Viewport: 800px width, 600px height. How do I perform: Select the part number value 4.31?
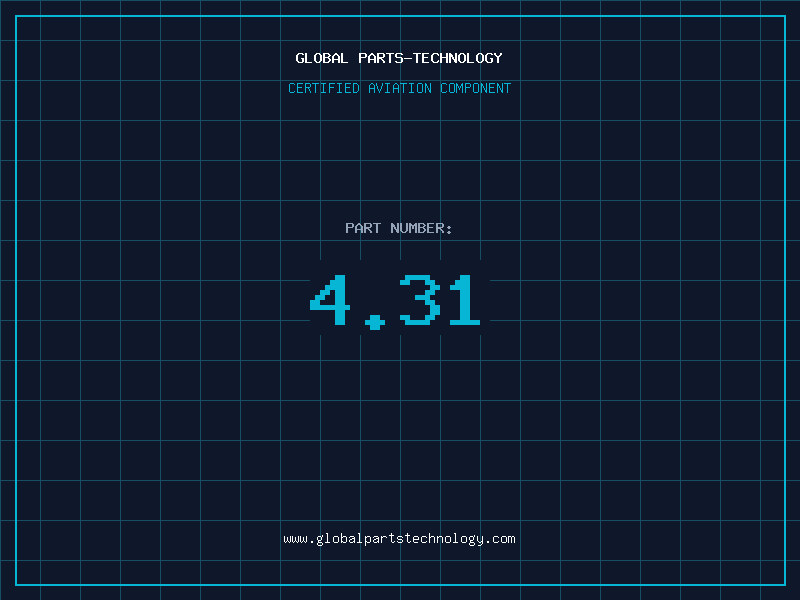(395, 301)
